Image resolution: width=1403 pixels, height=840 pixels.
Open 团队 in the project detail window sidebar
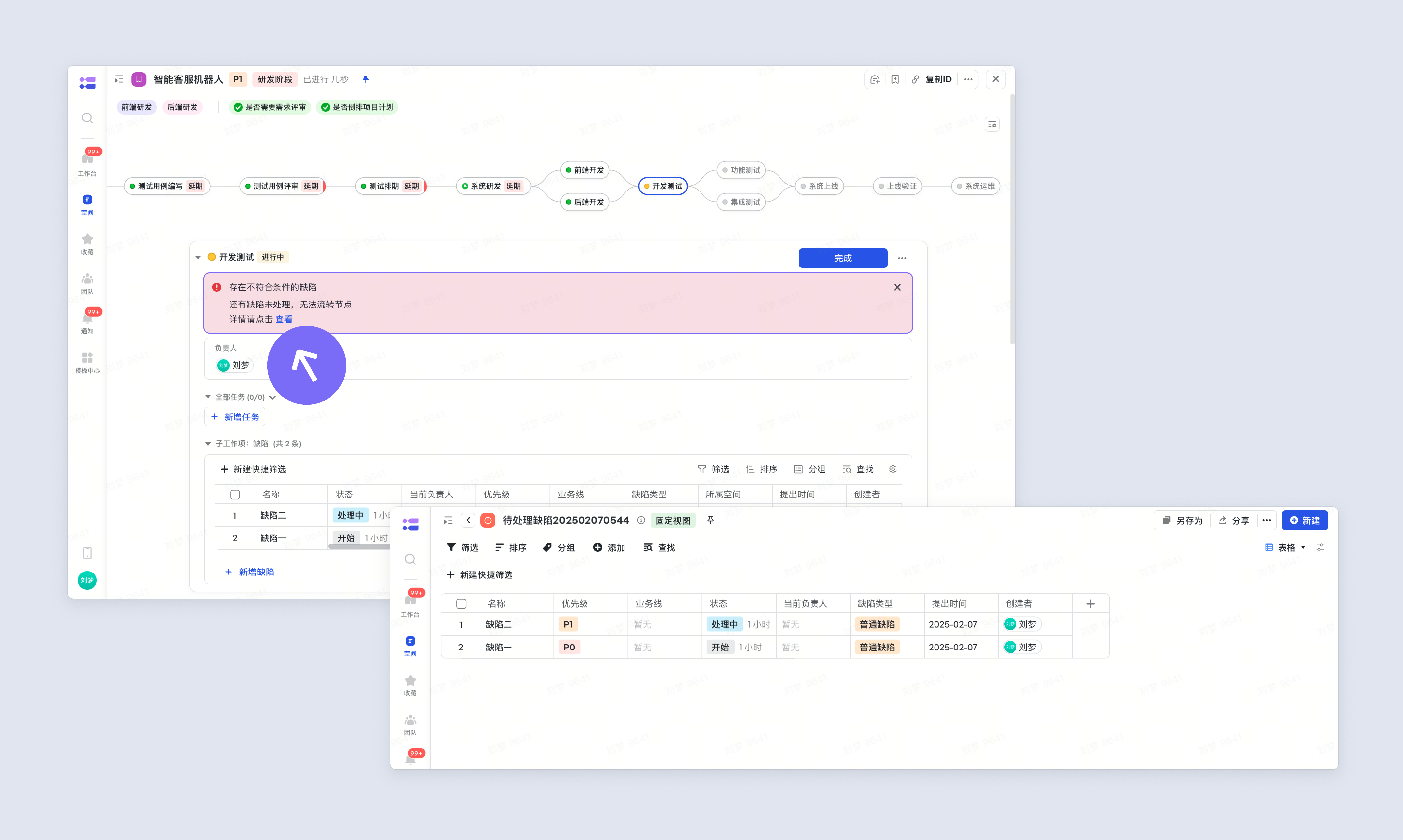pos(87,284)
